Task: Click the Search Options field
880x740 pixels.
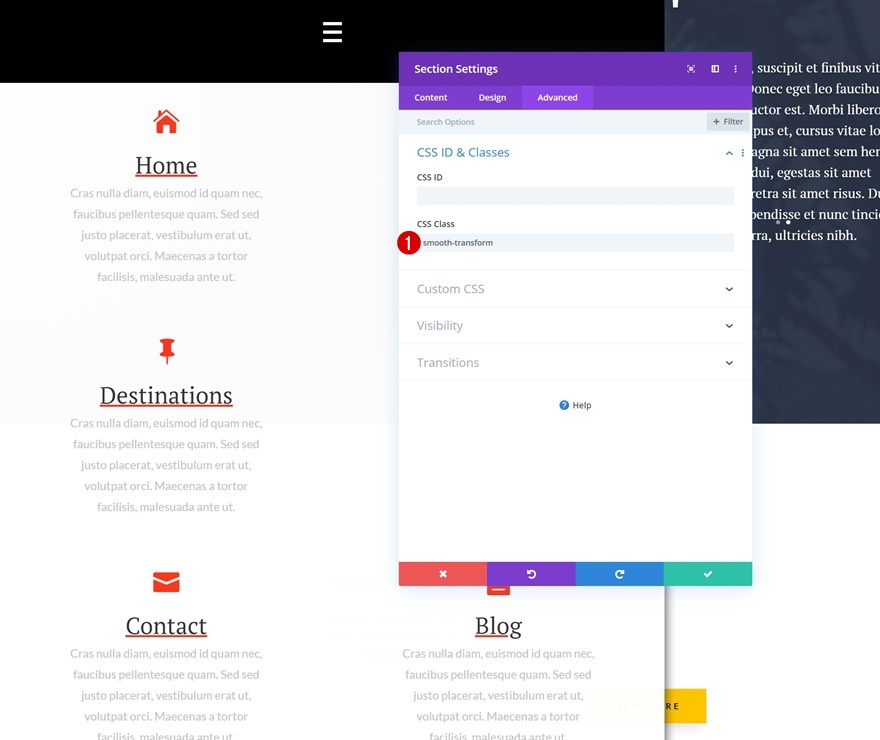Action: [553, 122]
